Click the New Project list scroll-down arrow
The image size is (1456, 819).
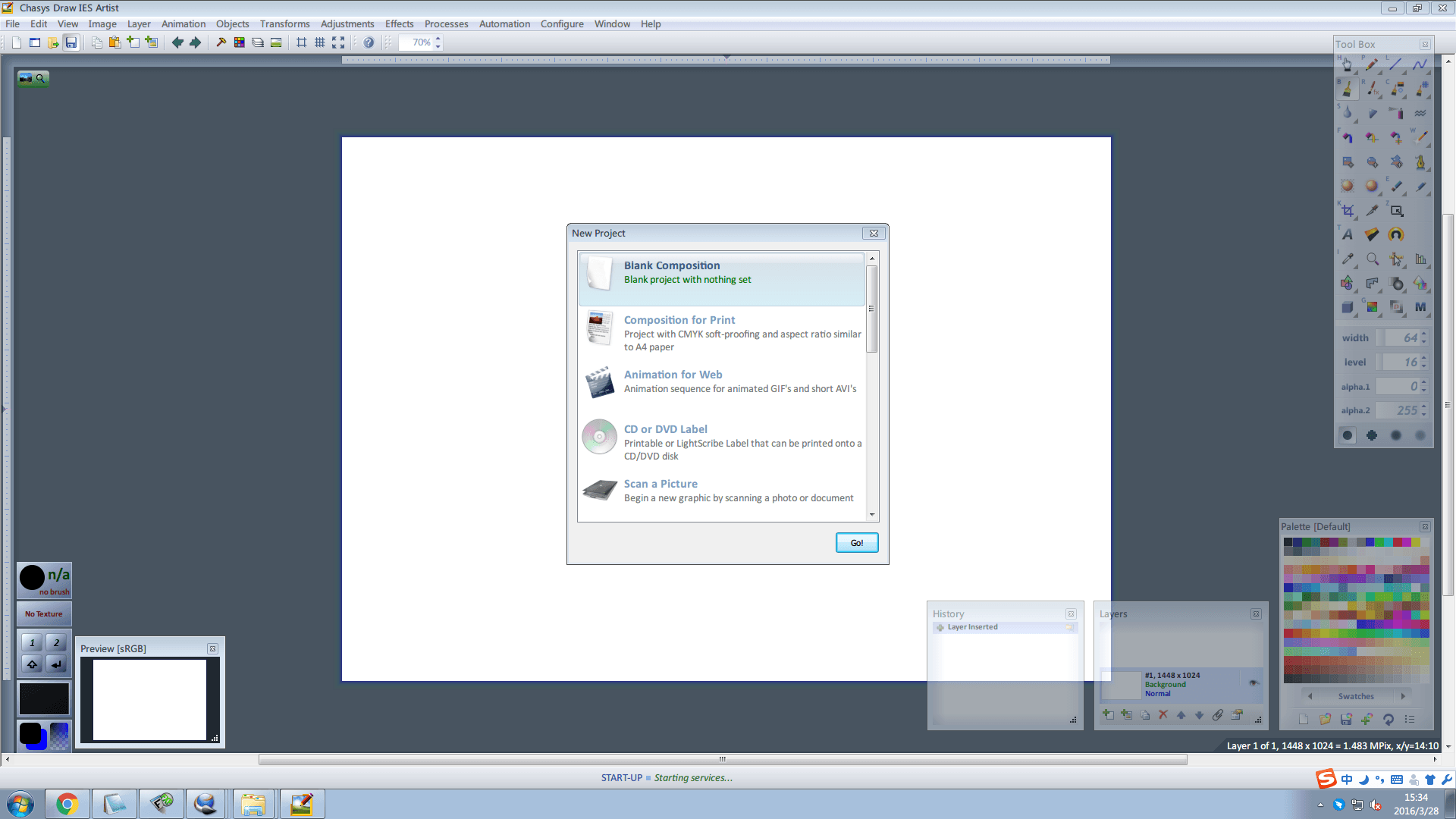872,515
